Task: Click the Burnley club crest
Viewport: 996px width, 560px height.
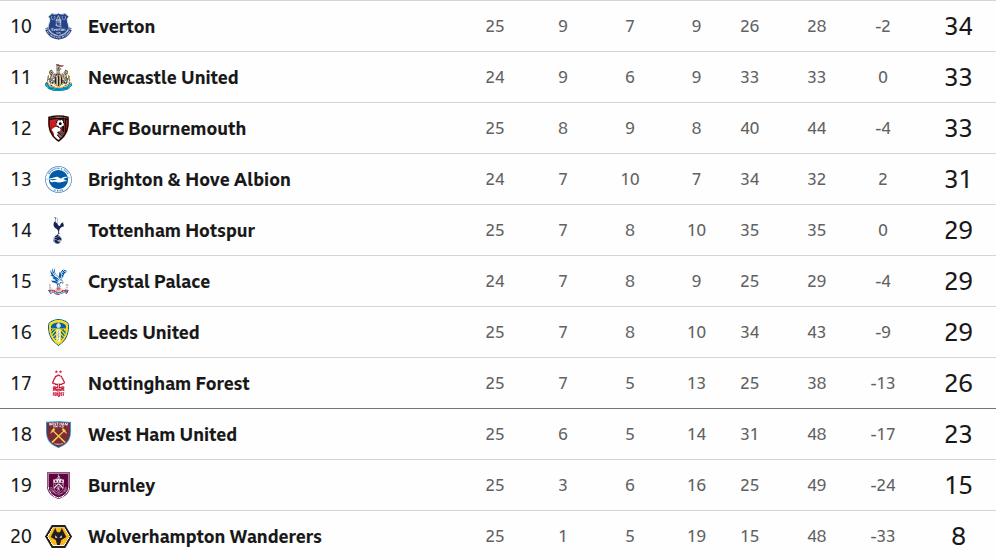Action: click(x=59, y=486)
